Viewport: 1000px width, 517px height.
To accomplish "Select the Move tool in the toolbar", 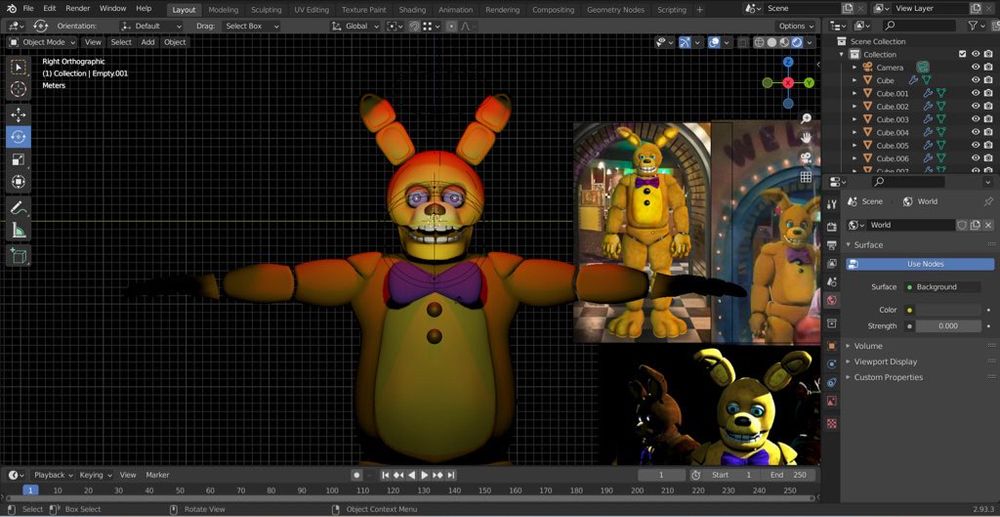I will (18, 114).
